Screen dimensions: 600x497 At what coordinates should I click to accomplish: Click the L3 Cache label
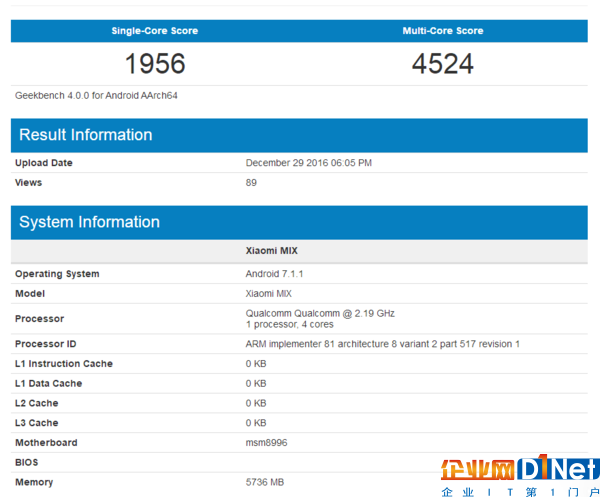coord(36,423)
